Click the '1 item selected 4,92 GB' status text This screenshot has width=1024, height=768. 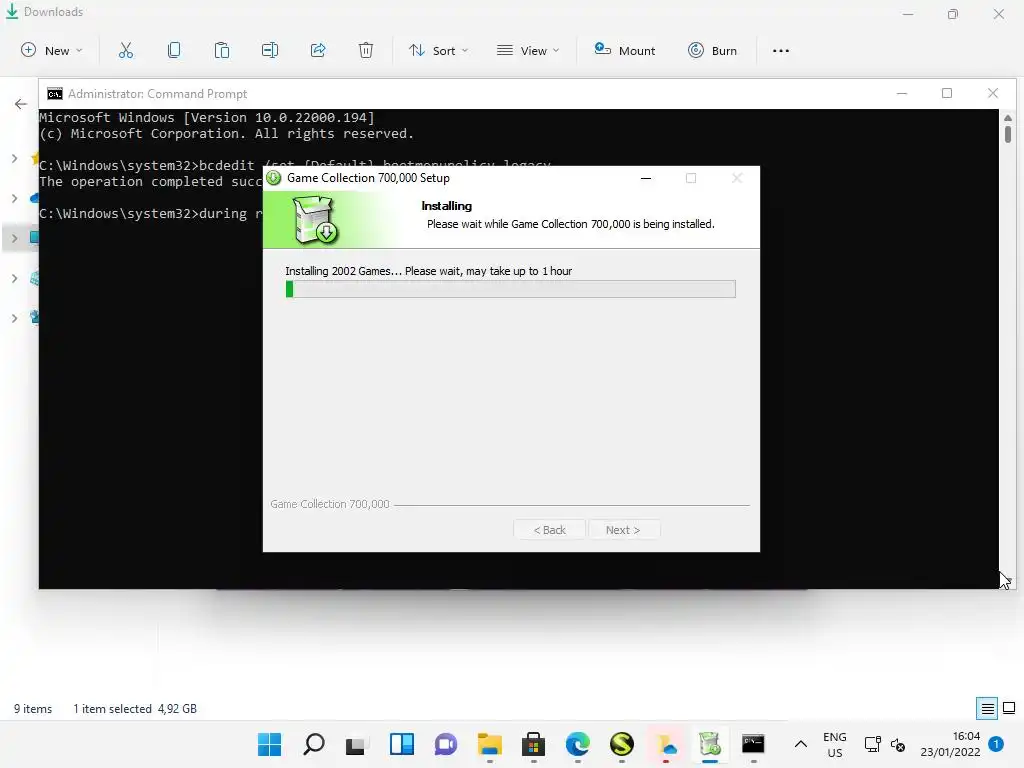[x=135, y=709]
